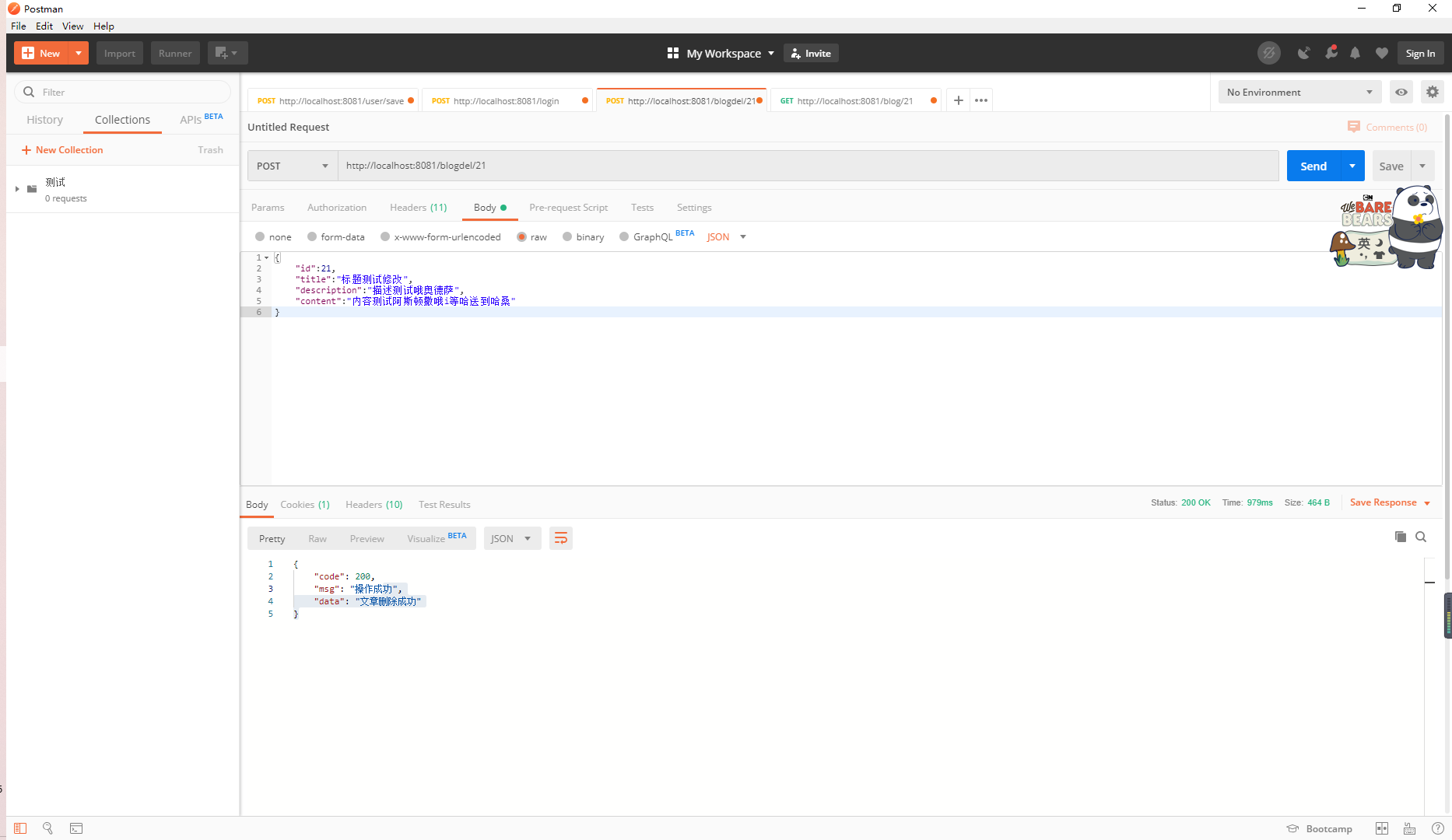Open the help question mark icon
Screen dimensions: 1452x840
[x=1438, y=828]
